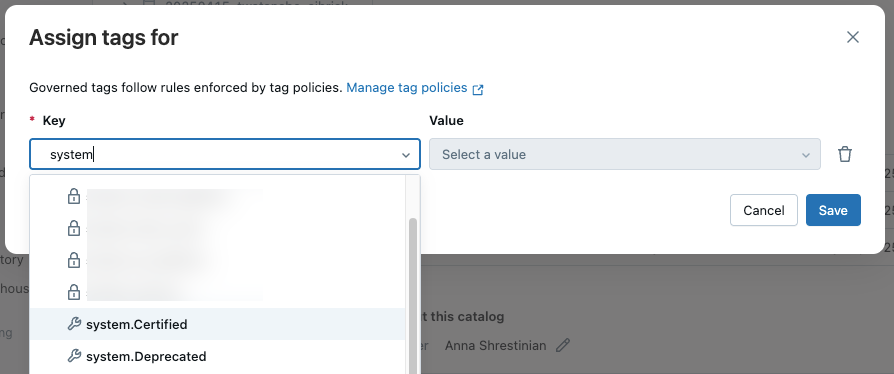Open the Select a value dropdown
Viewport: 894px width, 374px height.
(624, 154)
